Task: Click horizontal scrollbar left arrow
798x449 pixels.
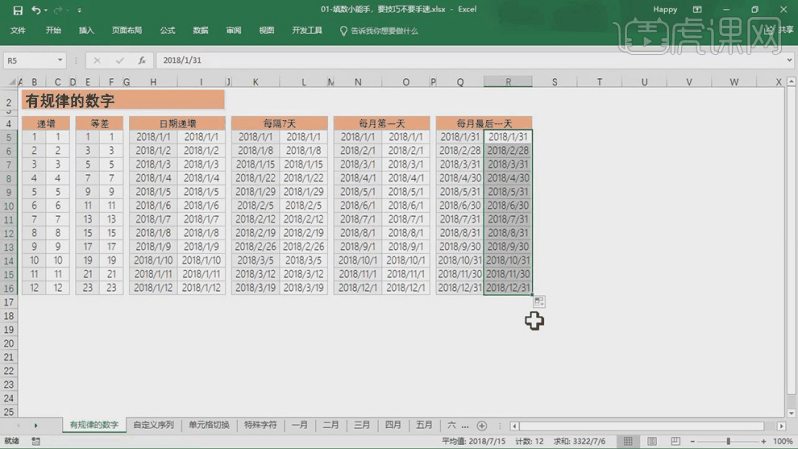Action: tap(515, 426)
